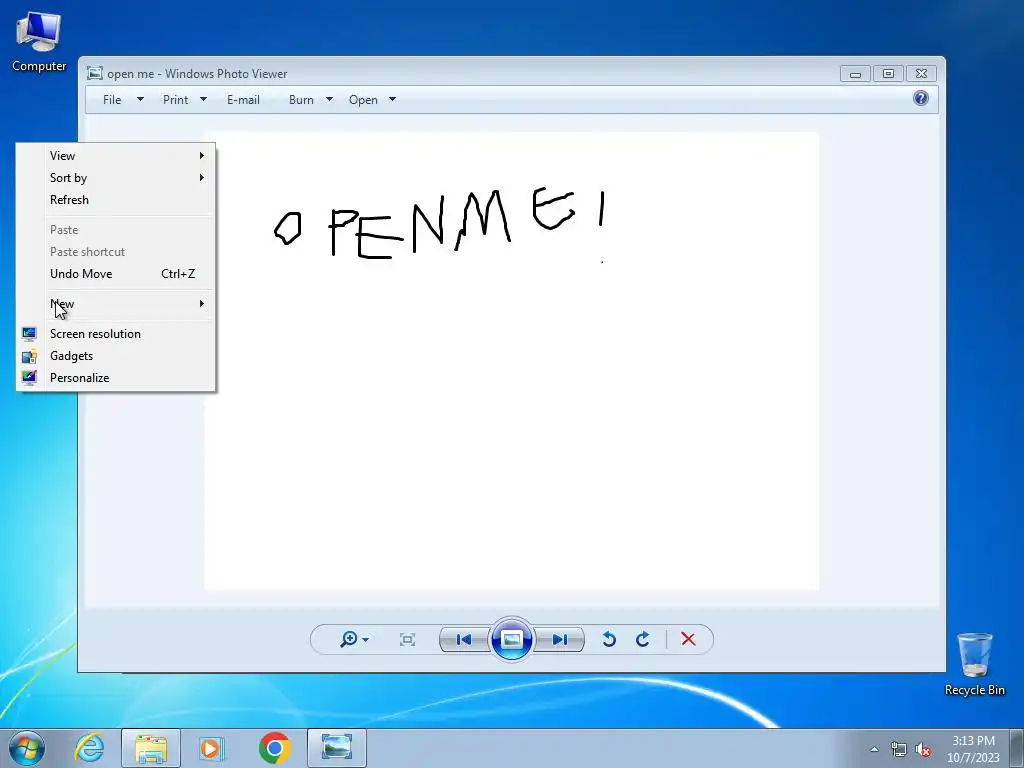The width and height of the screenshot is (1024, 768).
Task: Delete the photo with red X
Action: pos(688,639)
